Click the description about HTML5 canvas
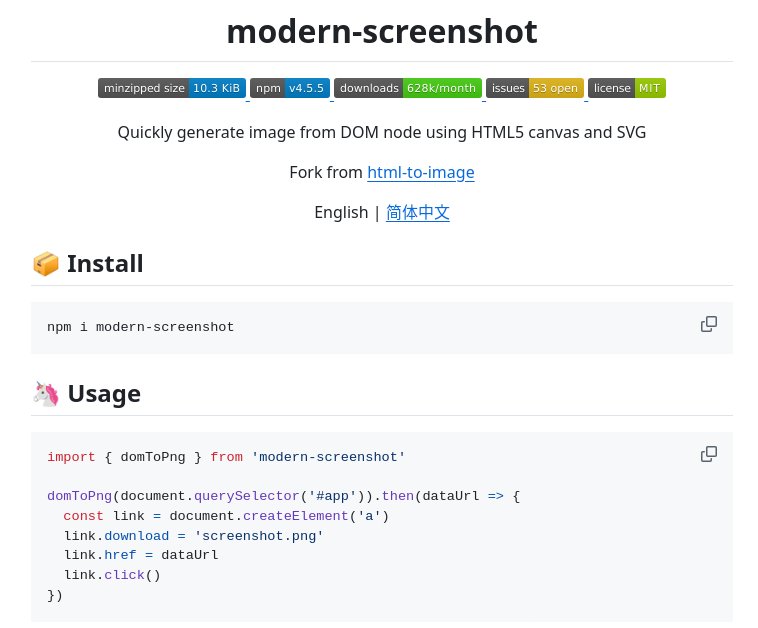Image resolution: width=758 pixels, height=628 pixels. click(x=382, y=132)
